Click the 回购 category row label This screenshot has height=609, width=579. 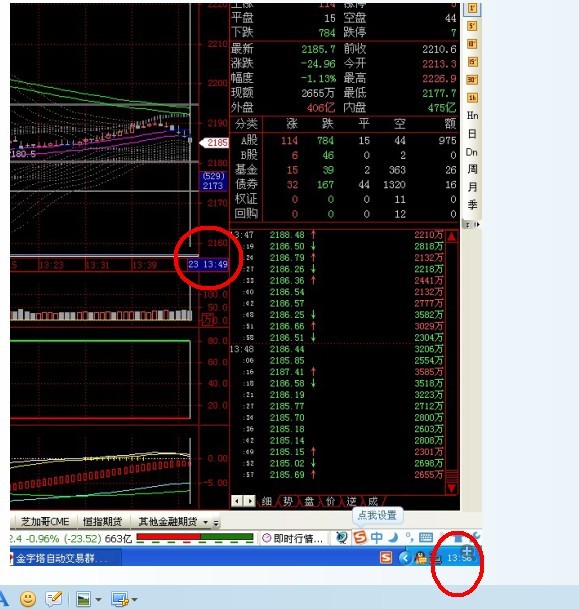coord(246,214)
